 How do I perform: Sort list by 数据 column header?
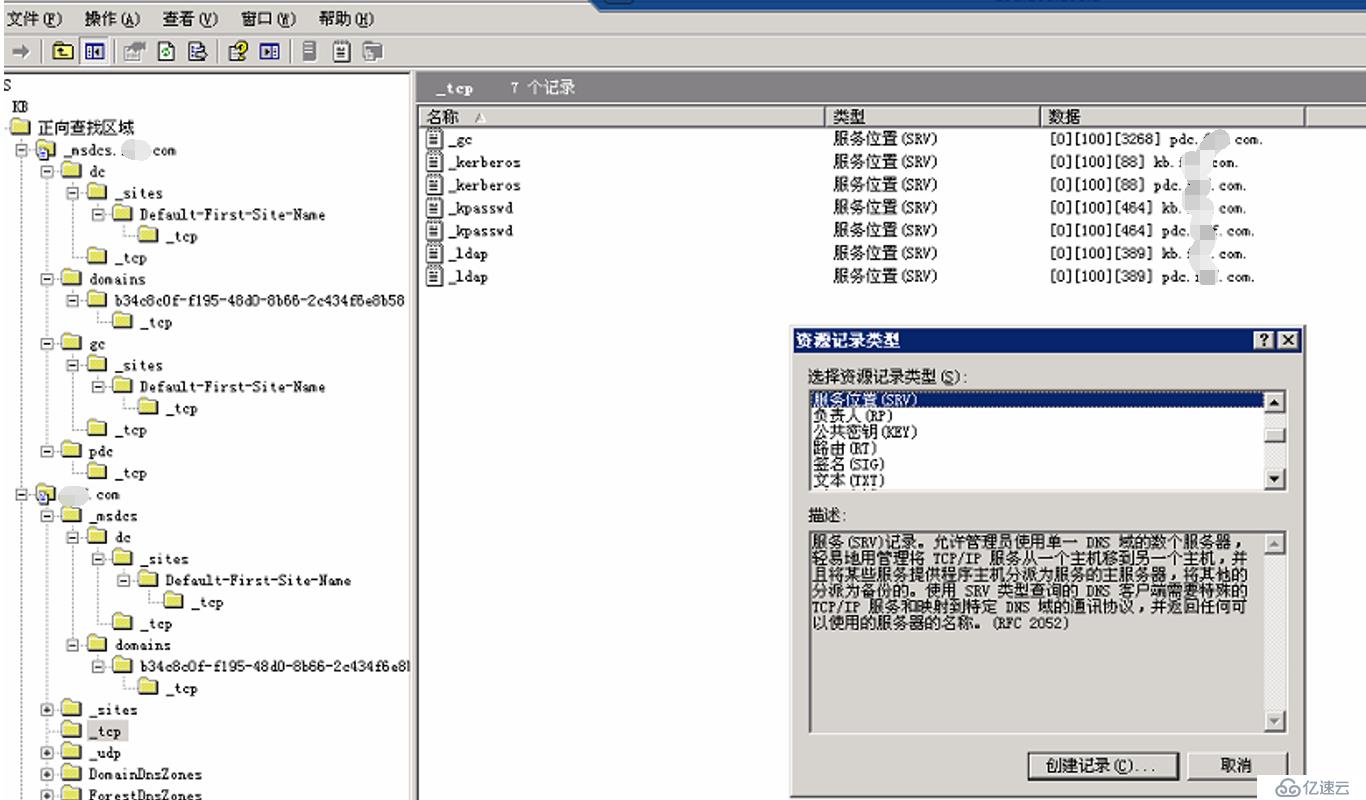click(1173, 117)
